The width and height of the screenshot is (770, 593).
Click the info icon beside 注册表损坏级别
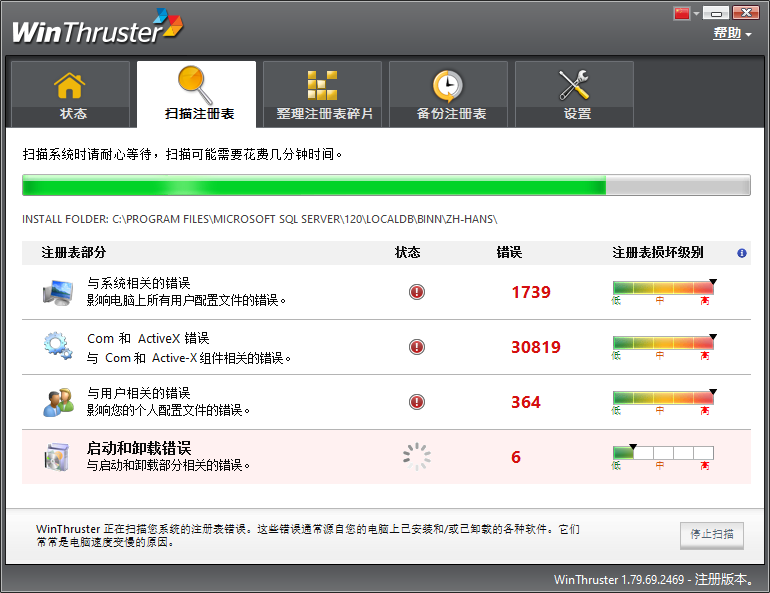point(742,253)
